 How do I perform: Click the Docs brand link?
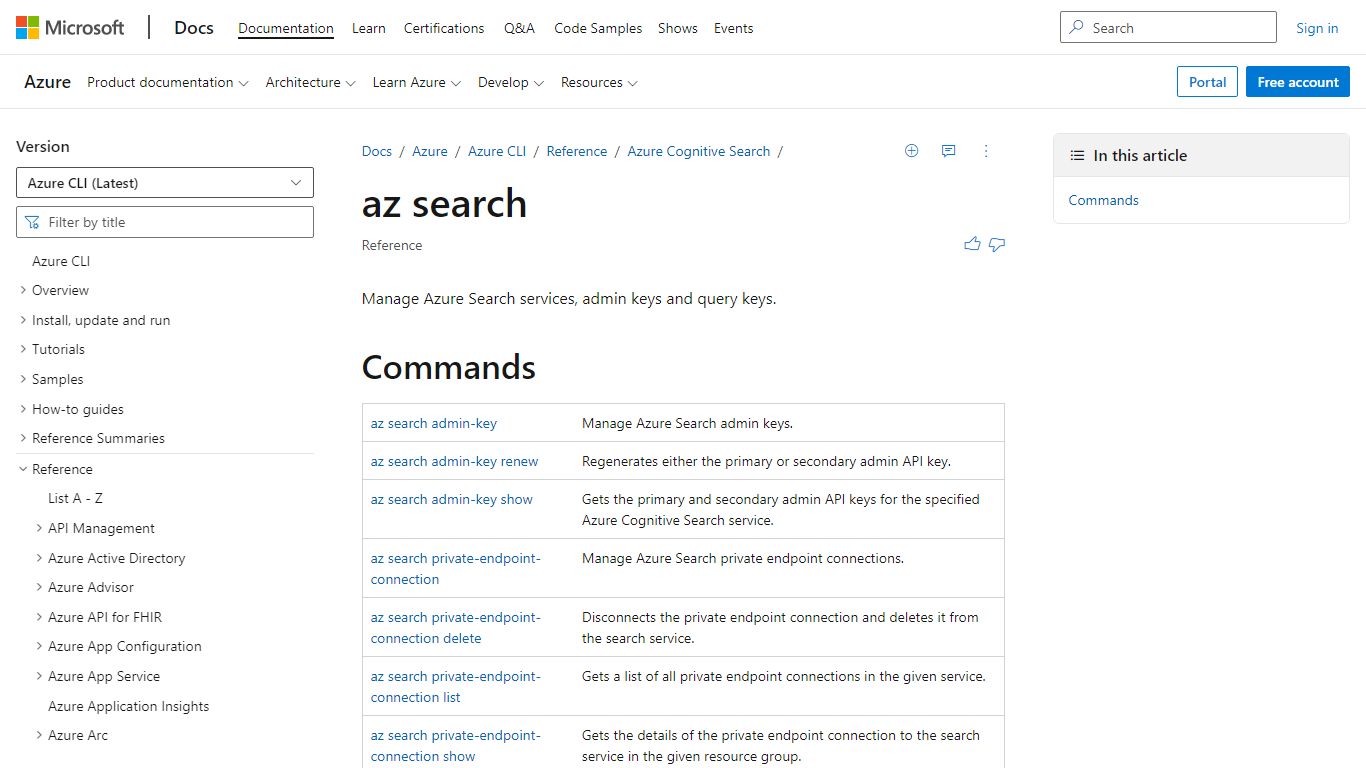(194, 28)
